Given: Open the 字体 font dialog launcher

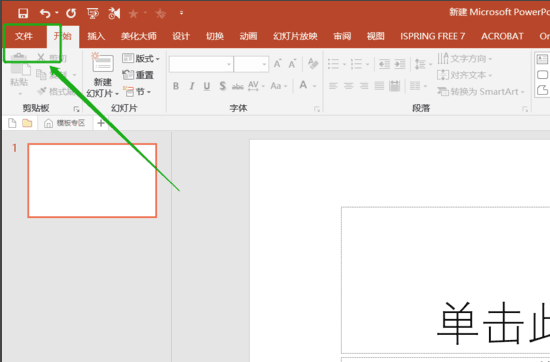Looking at the screenshot, I should click(317, 109).
